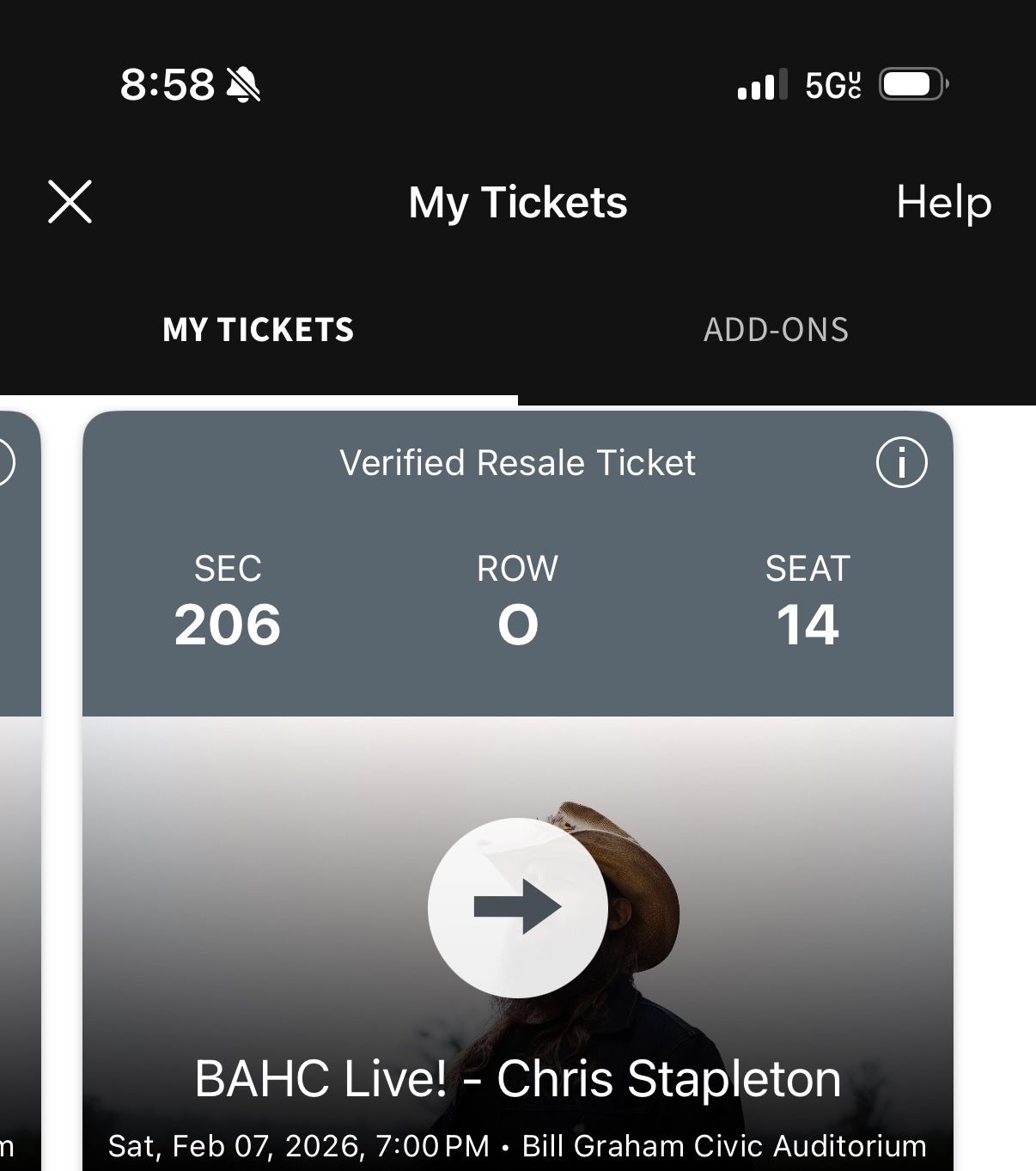Tap the 5G network indicator
This screenshot has width=1036, height=1171.
coord(832,85)
